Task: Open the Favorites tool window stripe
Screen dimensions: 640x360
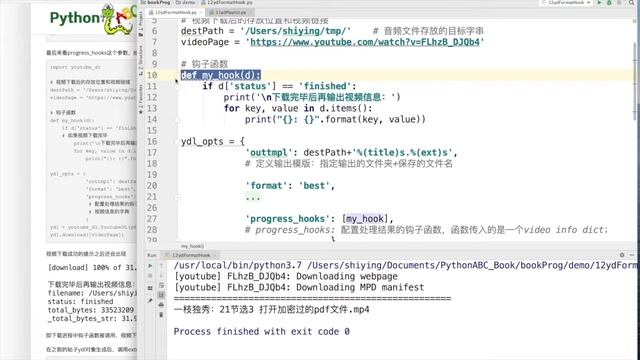Action: coord(141,99)
